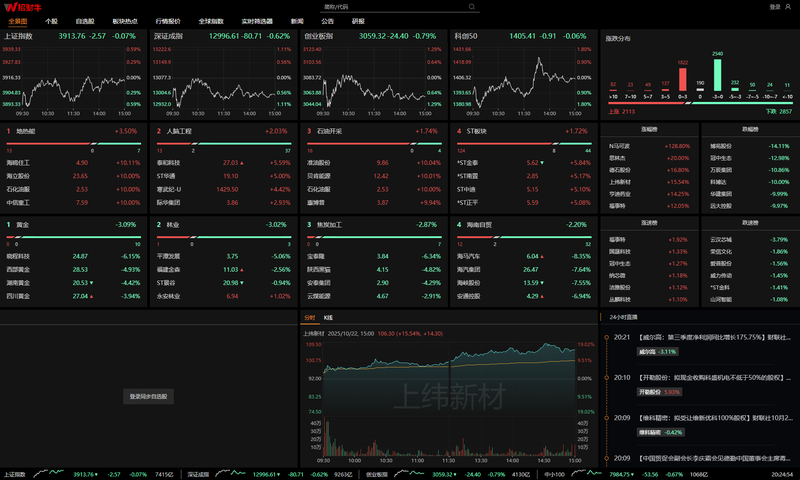
Task: Open sector ST板块 heading
Action: [x=477, y=131]
